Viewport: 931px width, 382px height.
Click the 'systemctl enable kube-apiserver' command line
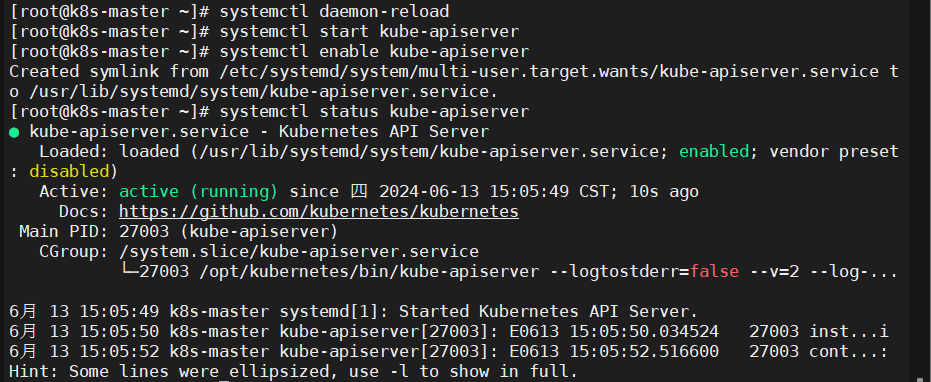(x=374, y=52)
